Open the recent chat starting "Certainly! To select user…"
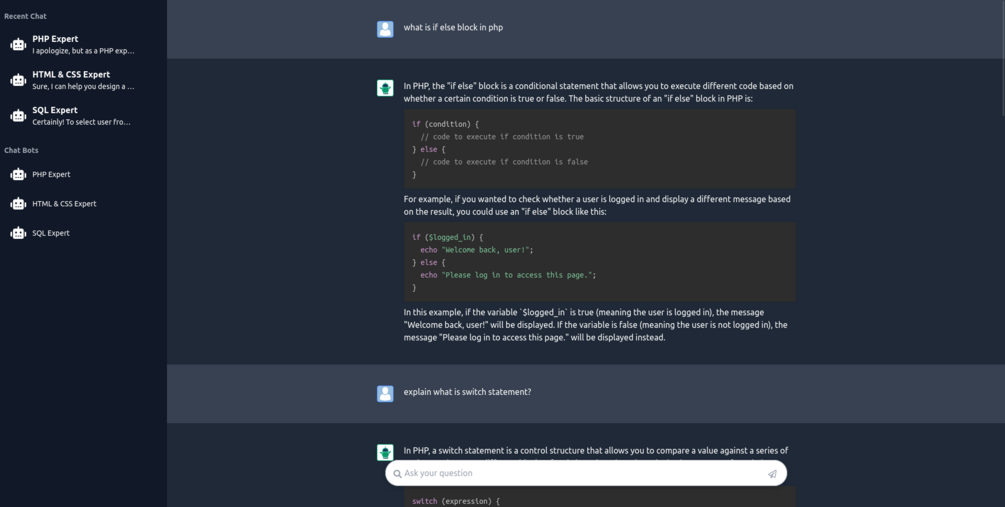This screenshot has height=507, width=1005. click(x=81, y=122)
